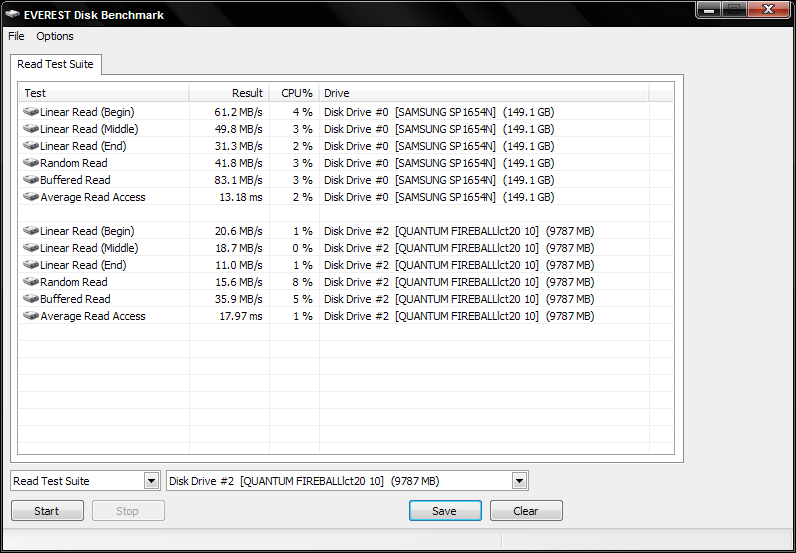
Task: Click disk icon beside 17.97 ms Average Read Access
Action: click(x=31, y=315)
